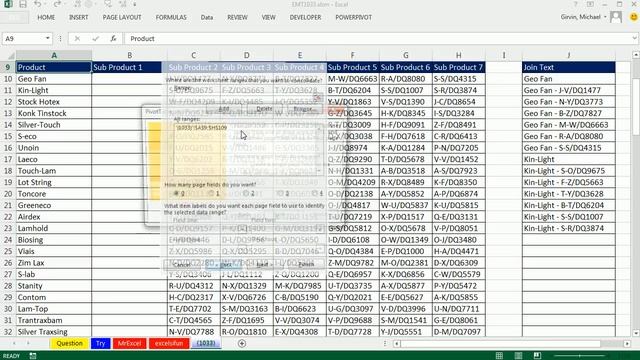Switch to the MrExcel sheet tab
This screenshot has height=360, width=640.
[129, 343]
